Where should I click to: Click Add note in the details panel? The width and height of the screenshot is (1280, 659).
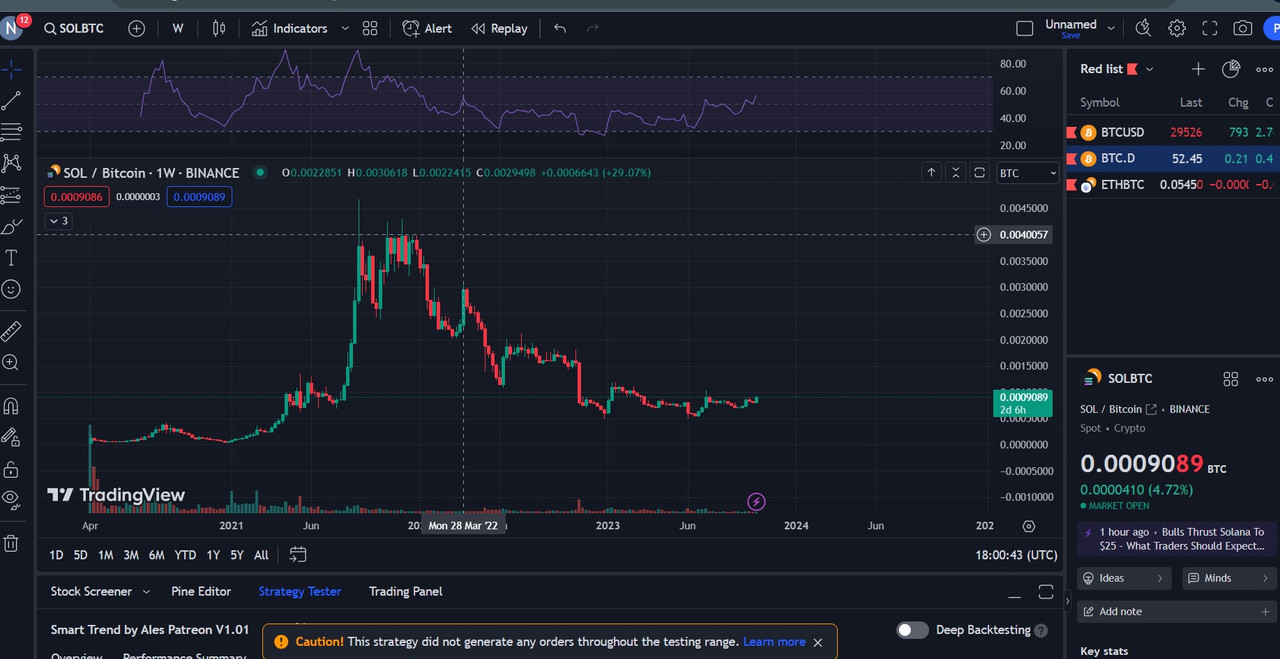[x=1177, y=611]
